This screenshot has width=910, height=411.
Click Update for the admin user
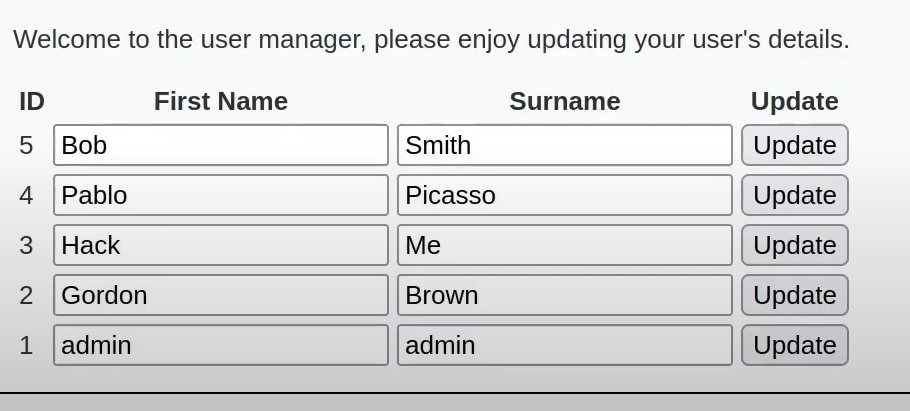(x=794, y=345)
